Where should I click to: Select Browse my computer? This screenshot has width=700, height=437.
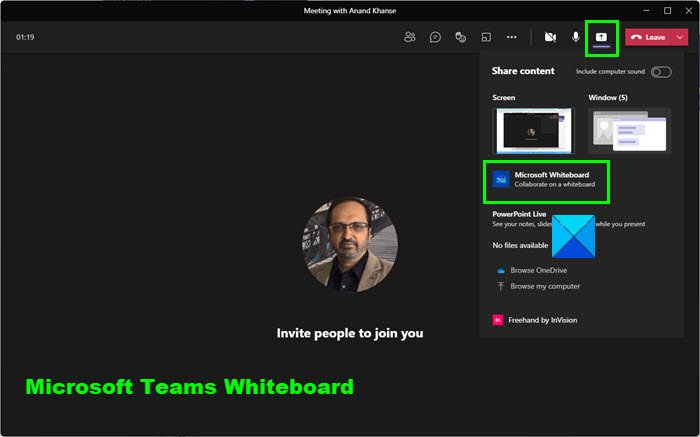545,286
